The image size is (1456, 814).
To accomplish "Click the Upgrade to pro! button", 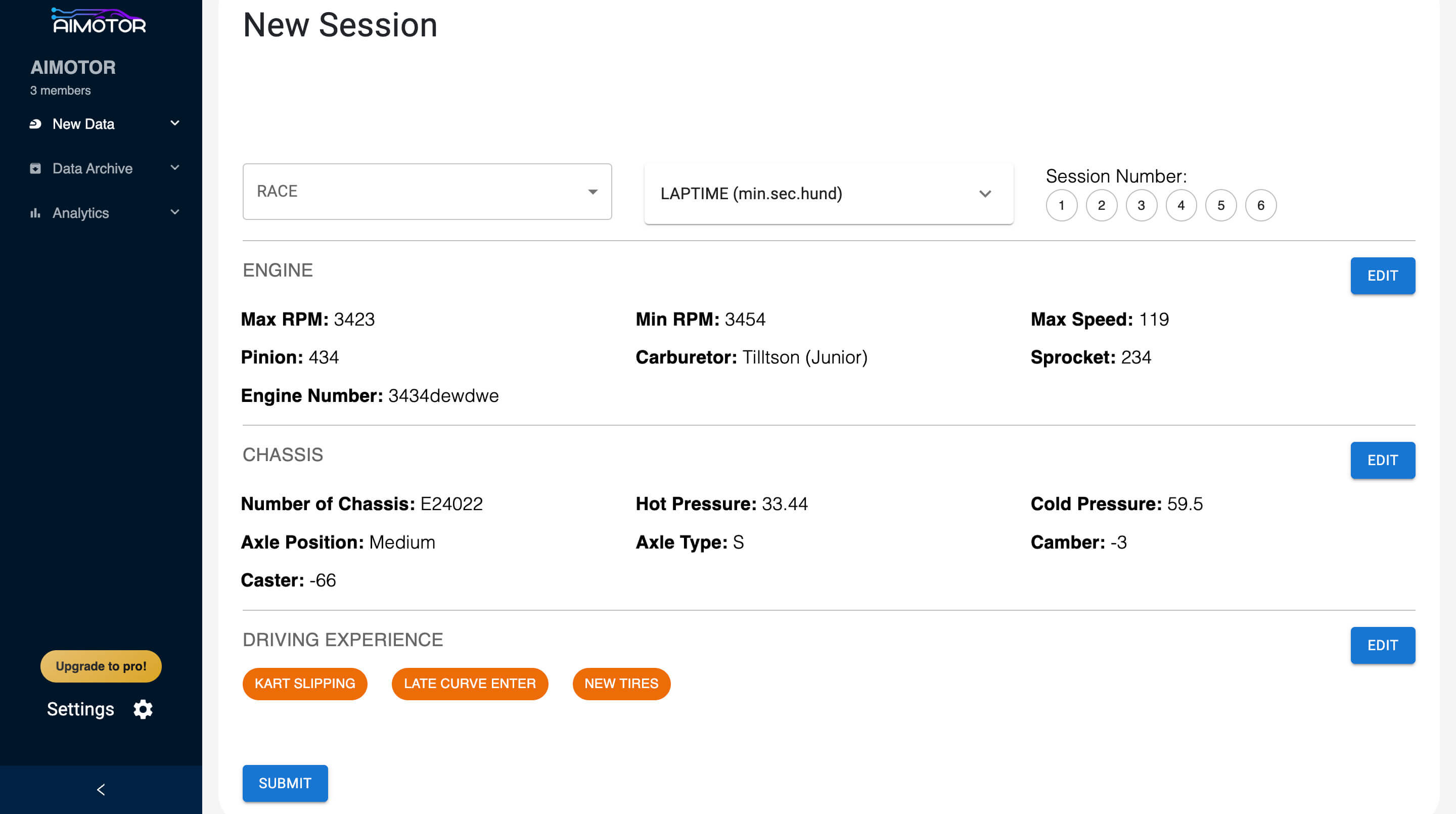I will 101,666.
